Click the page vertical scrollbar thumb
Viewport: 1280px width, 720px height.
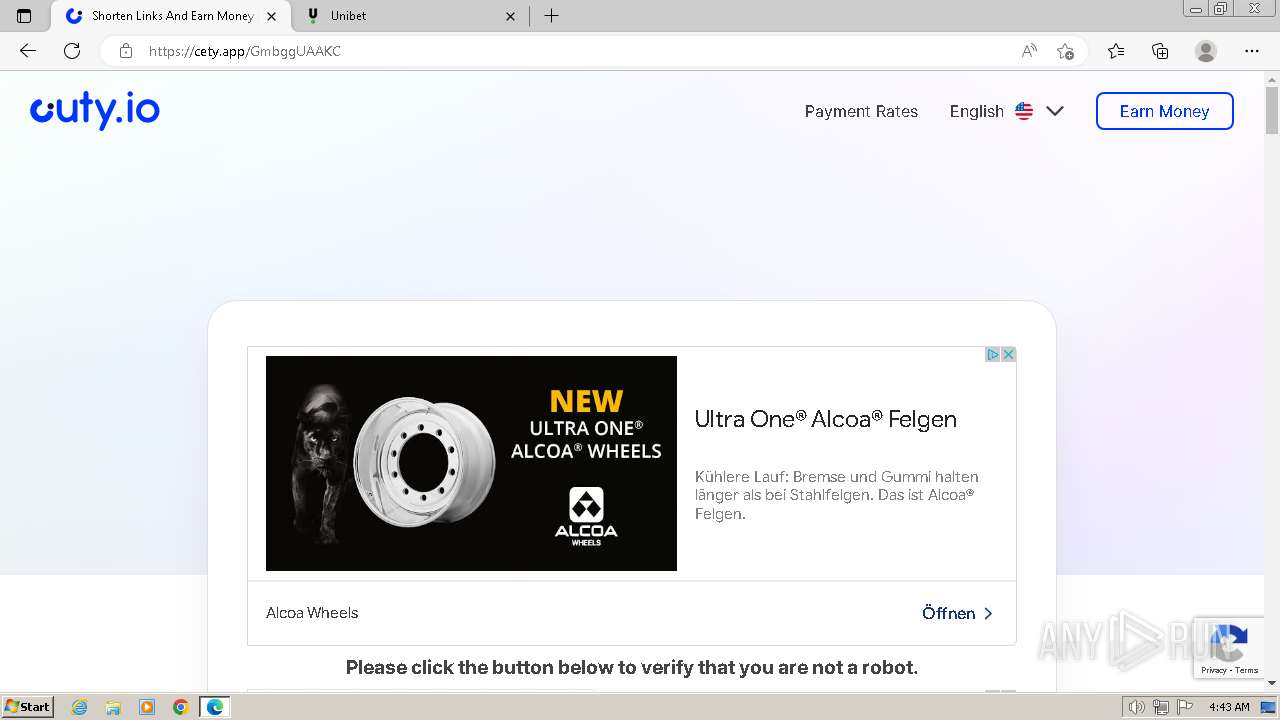tap(1272, 110)
